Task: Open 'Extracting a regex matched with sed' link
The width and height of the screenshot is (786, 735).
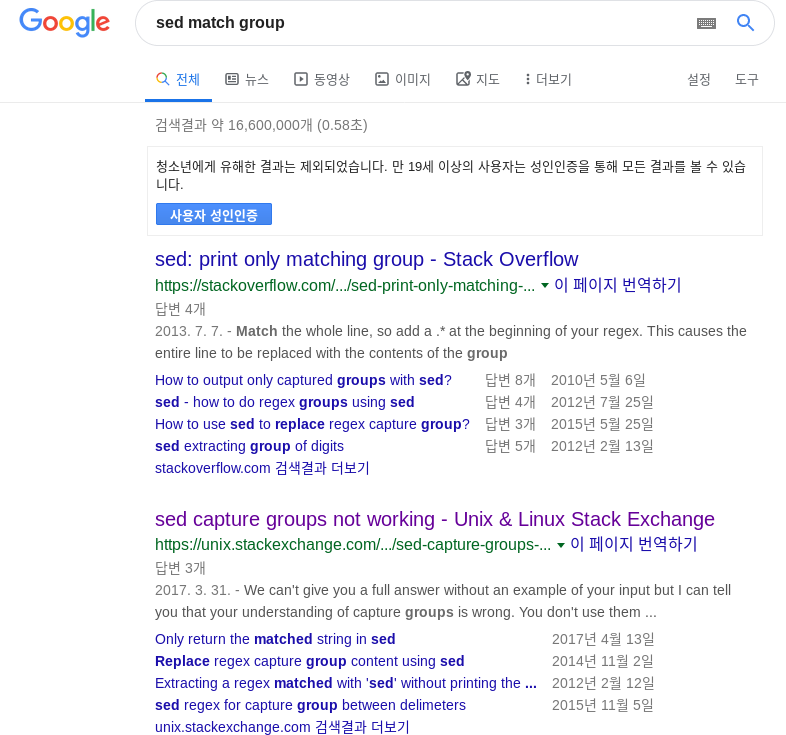Action: [346, 683]
